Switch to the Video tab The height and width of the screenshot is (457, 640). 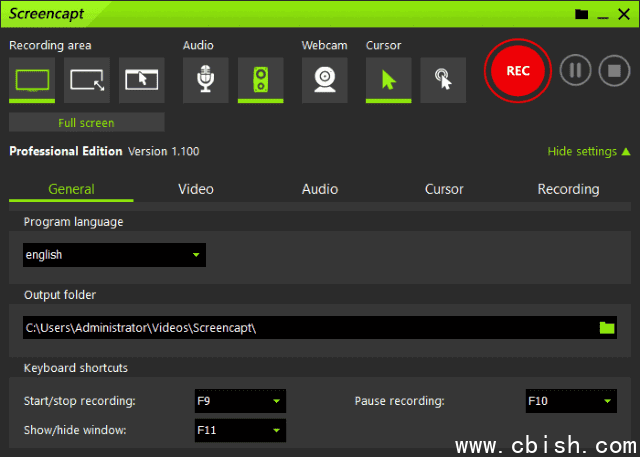coord(196,189)
